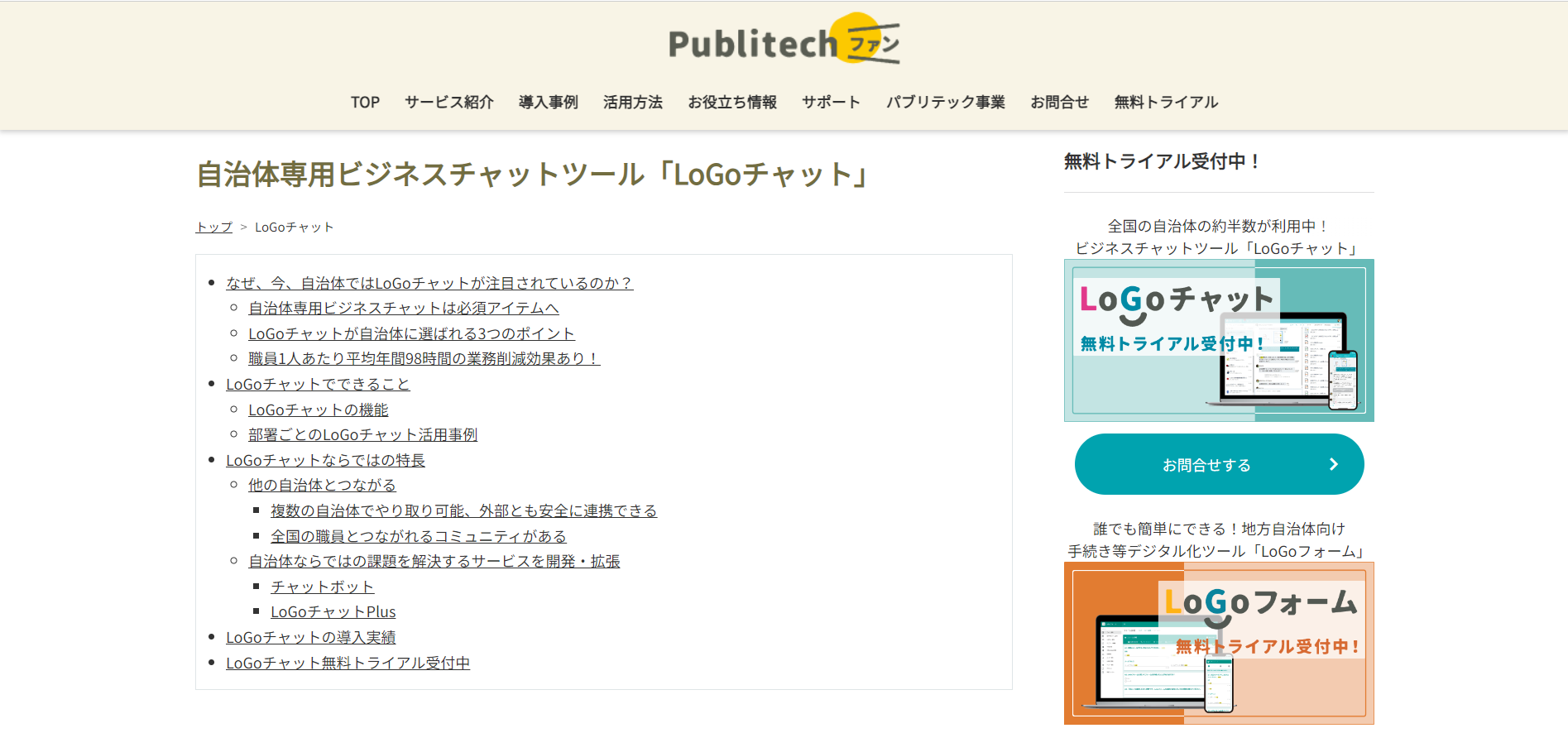
Task: Open the 無料トライアル menu item
Action: (x=1167, y=103)
